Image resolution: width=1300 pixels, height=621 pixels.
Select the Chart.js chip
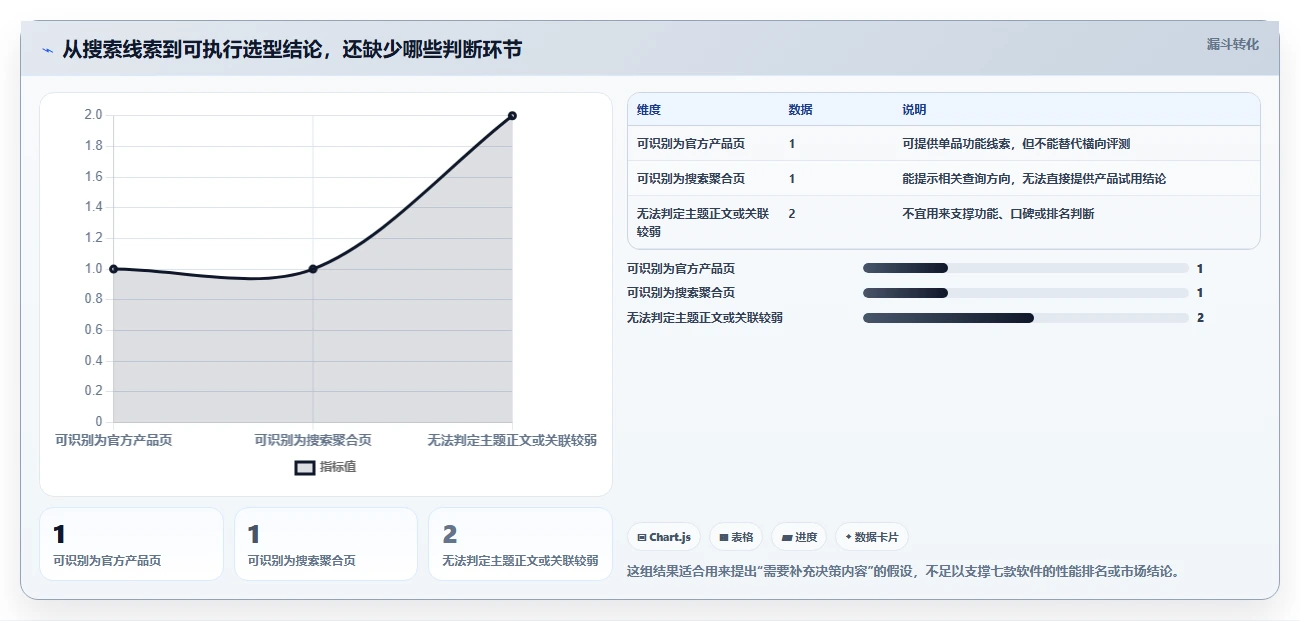[665, 537]
